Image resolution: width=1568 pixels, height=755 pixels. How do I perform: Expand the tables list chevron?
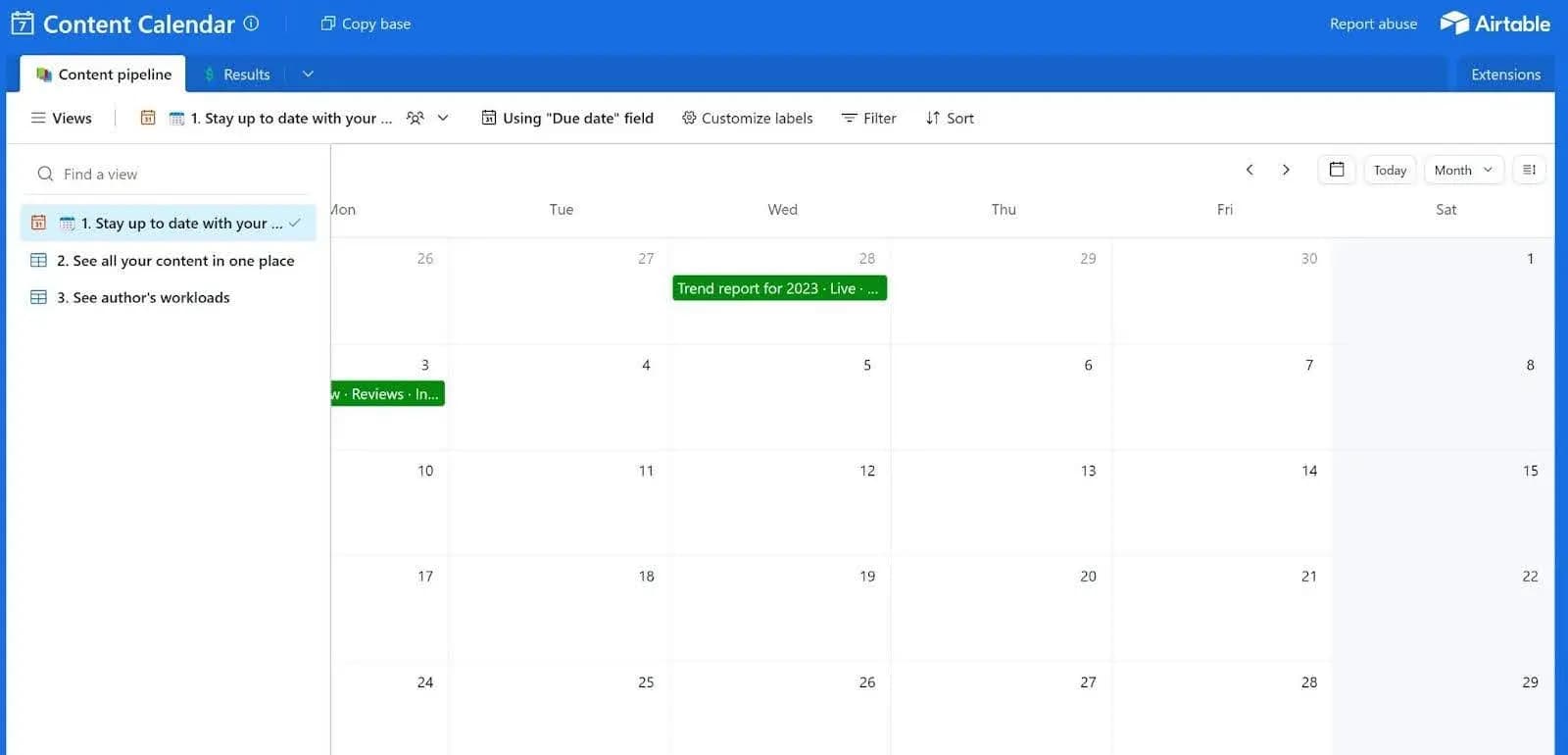[308, 75]
